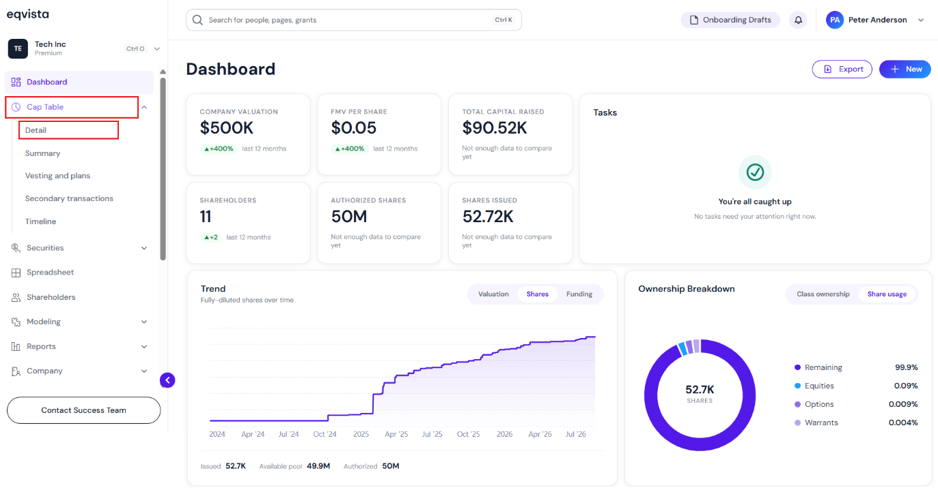
Task: Click Contact Success Team button
Action: click(84, 410)
